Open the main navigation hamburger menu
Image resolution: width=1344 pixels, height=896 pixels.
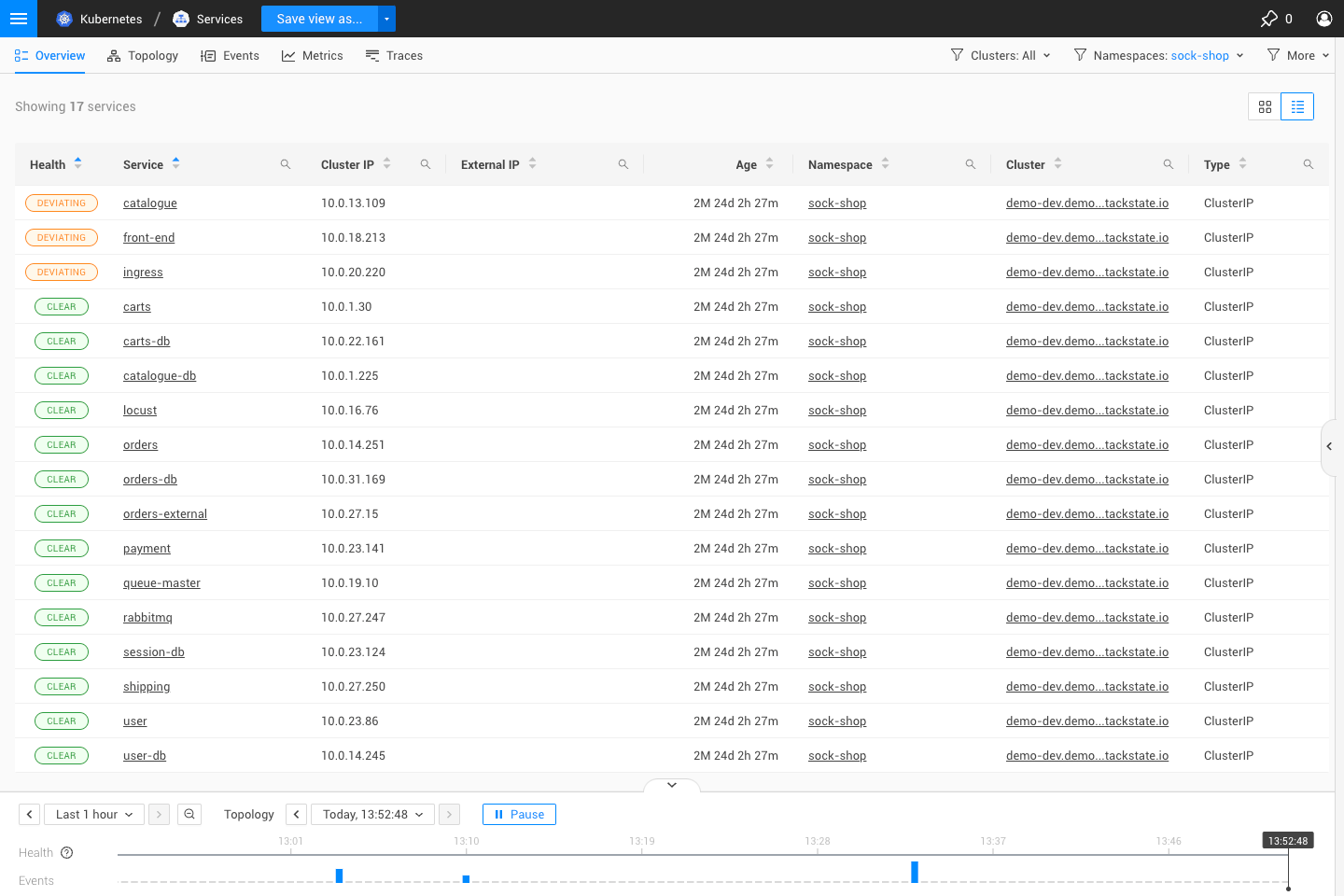coord(19,19)
